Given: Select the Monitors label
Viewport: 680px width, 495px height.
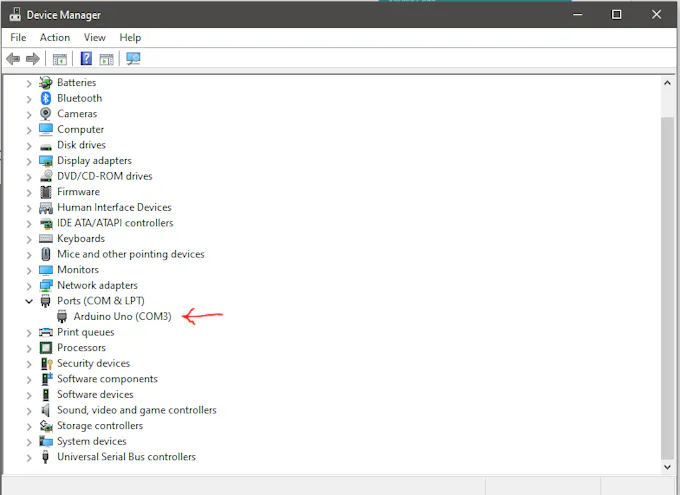Looking at the screenshot, I should (x=78, y=269).
